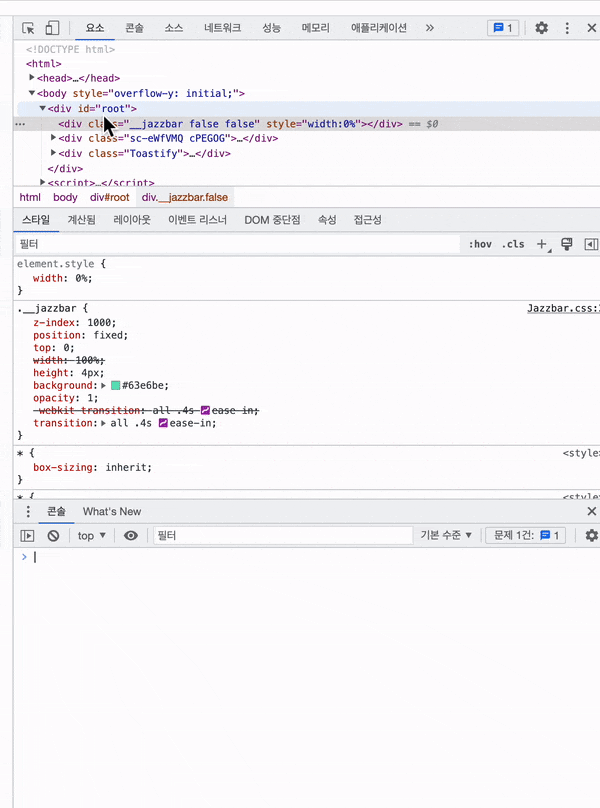The width and height of the screenshot is (600, 808).
Task: Open easing editor icon on transition property
Action: [x=163, y=423]
